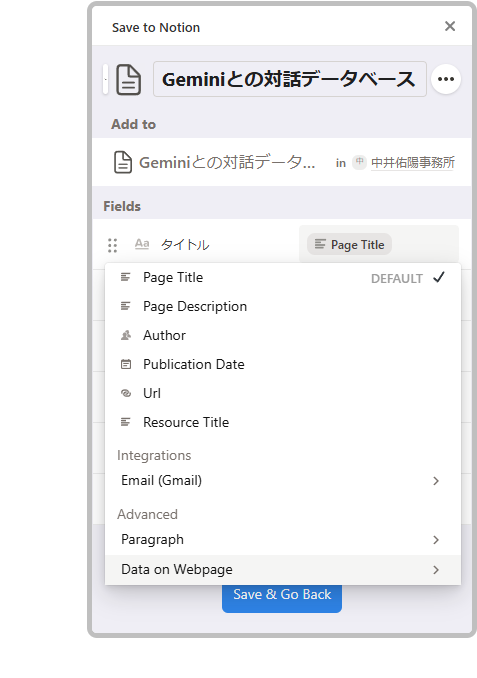Click the 中 workspace avatar icon
The height and width of the screenshot is (678, 477).
pos(359,163)
